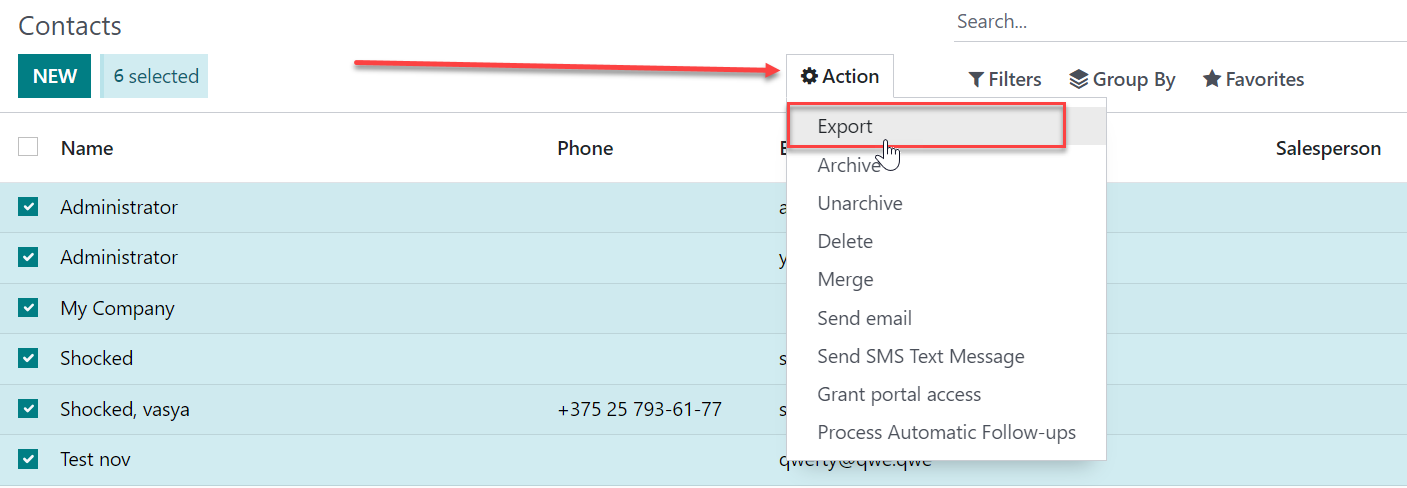Click the 6 selected indicator button

155,76
